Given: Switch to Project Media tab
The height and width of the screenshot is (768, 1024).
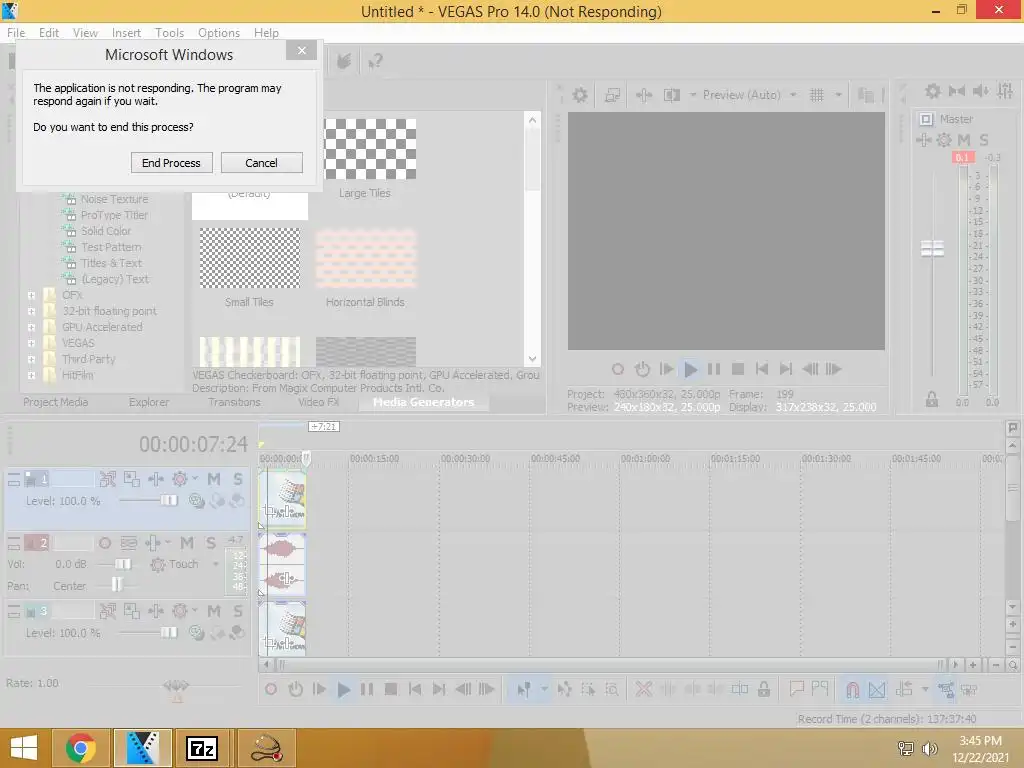Looking at the screenshot, I should click(x=56, y=402).
